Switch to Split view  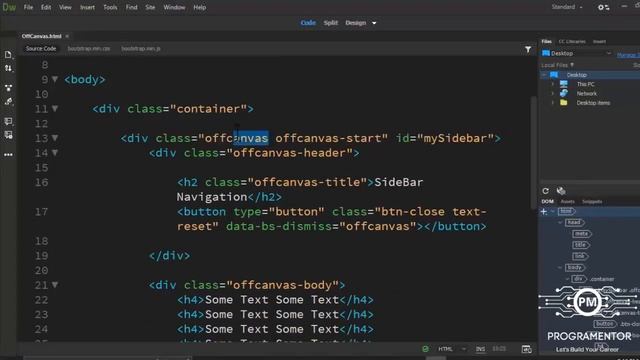331,23
